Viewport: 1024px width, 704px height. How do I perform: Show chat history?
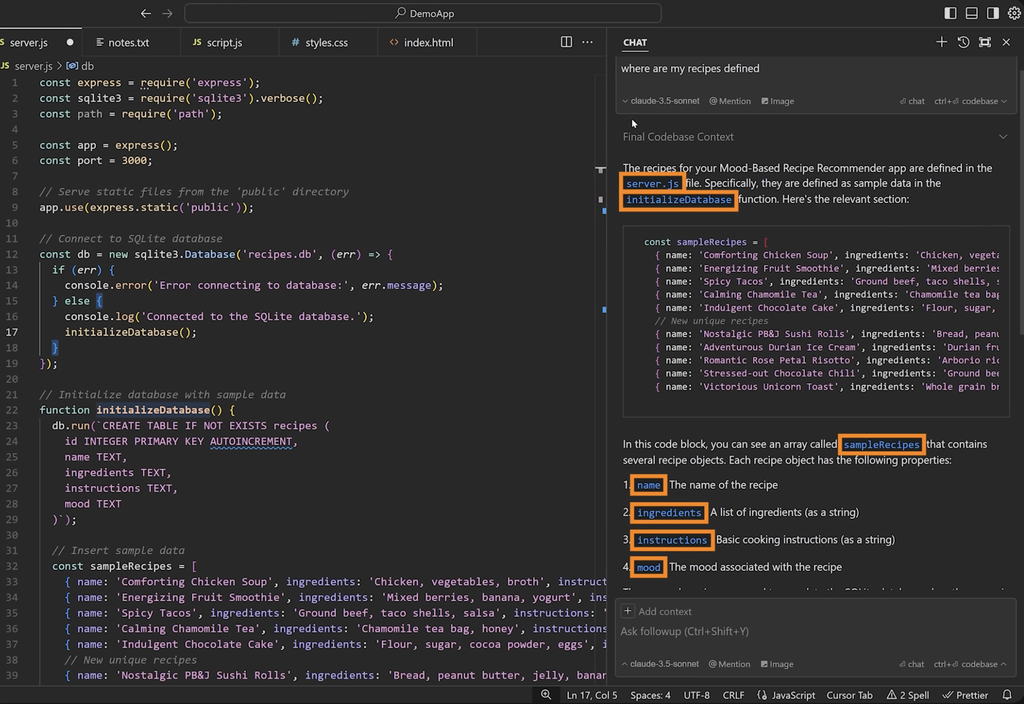[x=963, y=42]
